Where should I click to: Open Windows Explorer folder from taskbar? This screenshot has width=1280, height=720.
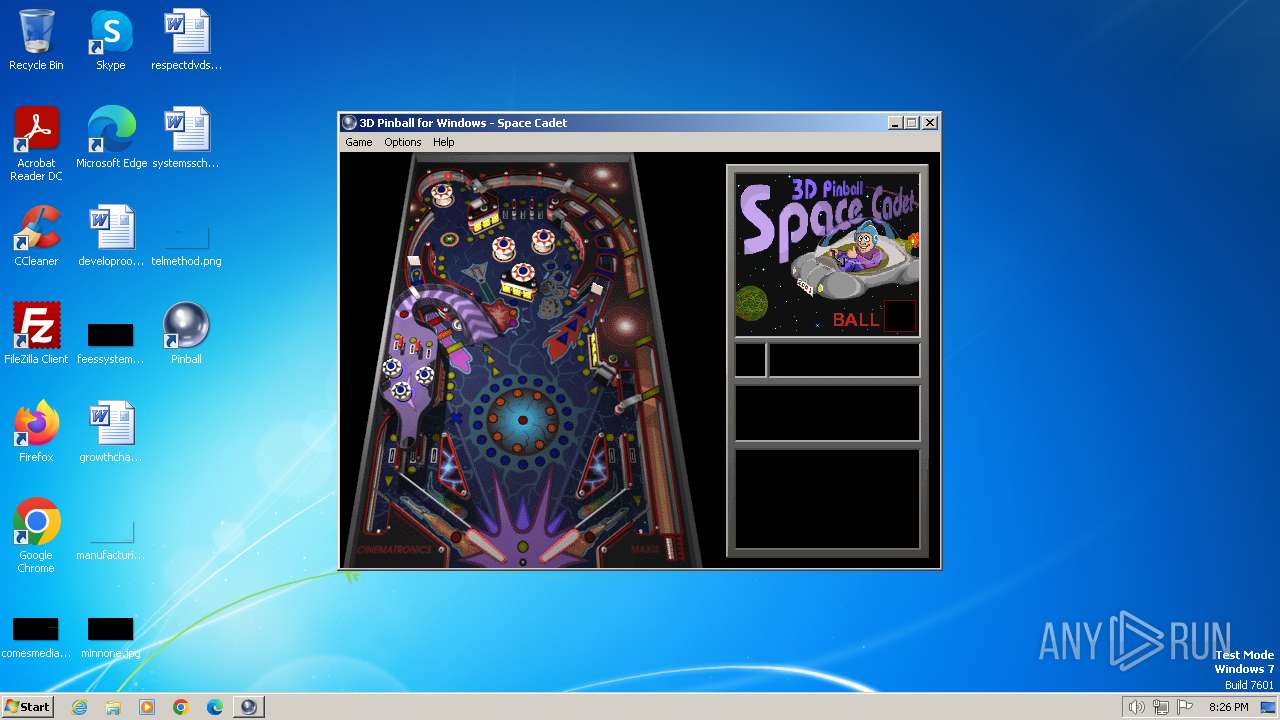[x=113, y=707]
